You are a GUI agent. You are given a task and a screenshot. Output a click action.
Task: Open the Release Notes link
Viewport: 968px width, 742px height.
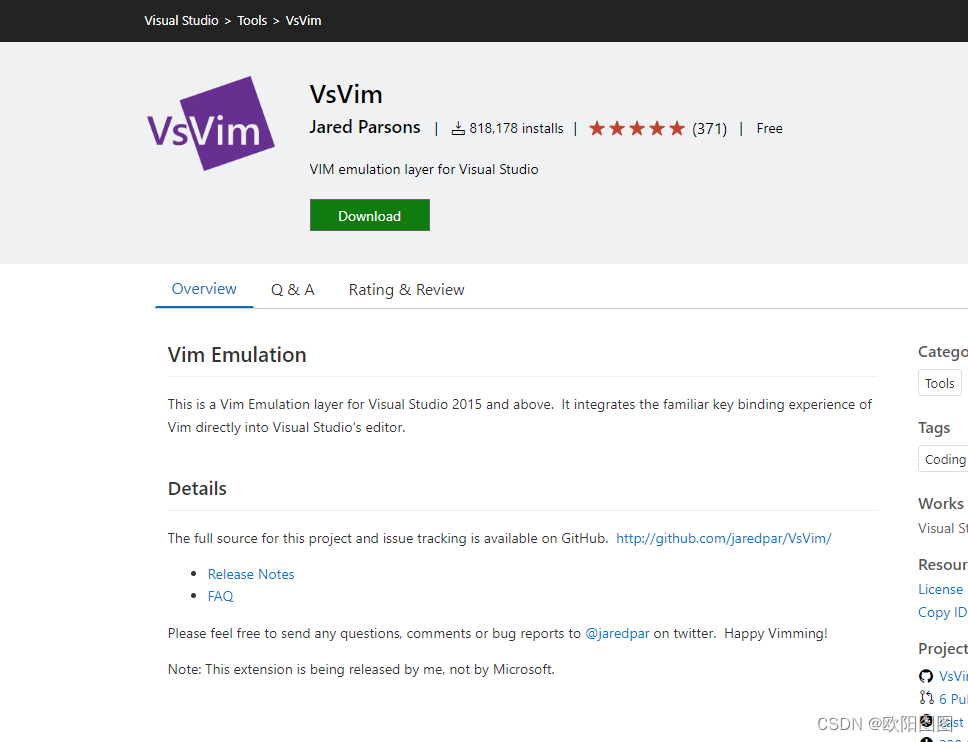[x=251, y=574]
